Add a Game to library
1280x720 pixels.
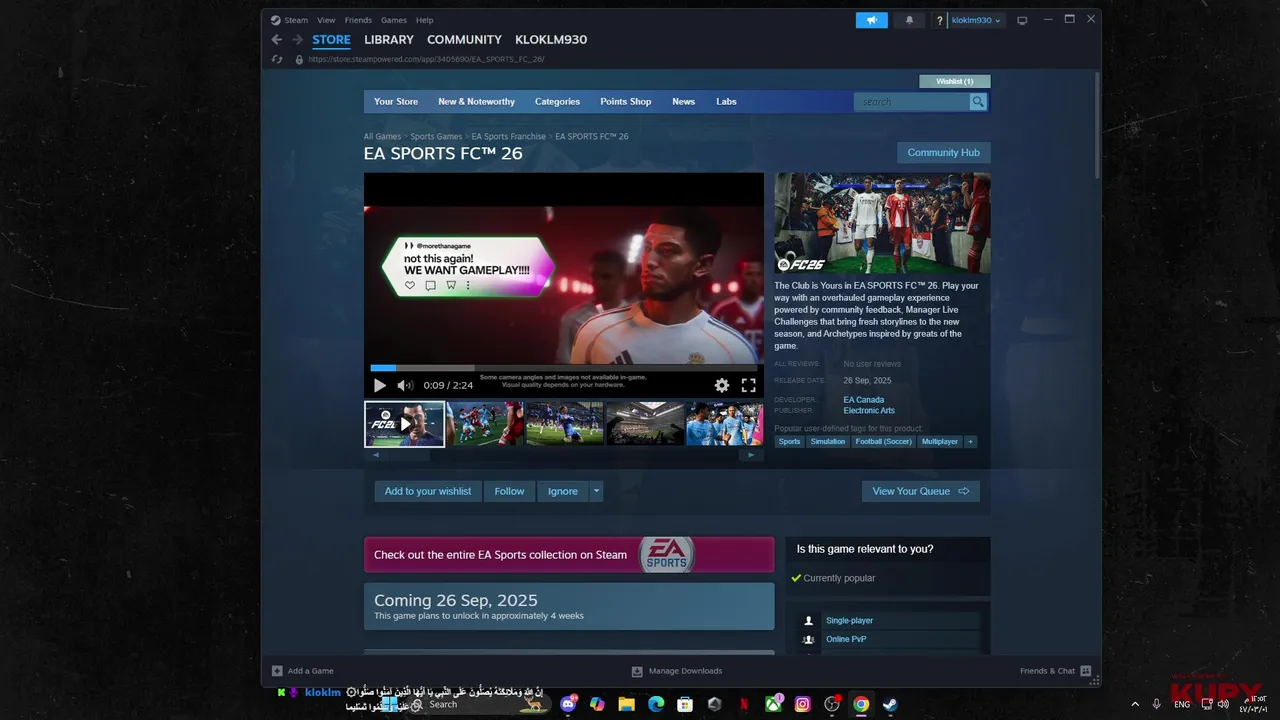[x=303, y=671]
